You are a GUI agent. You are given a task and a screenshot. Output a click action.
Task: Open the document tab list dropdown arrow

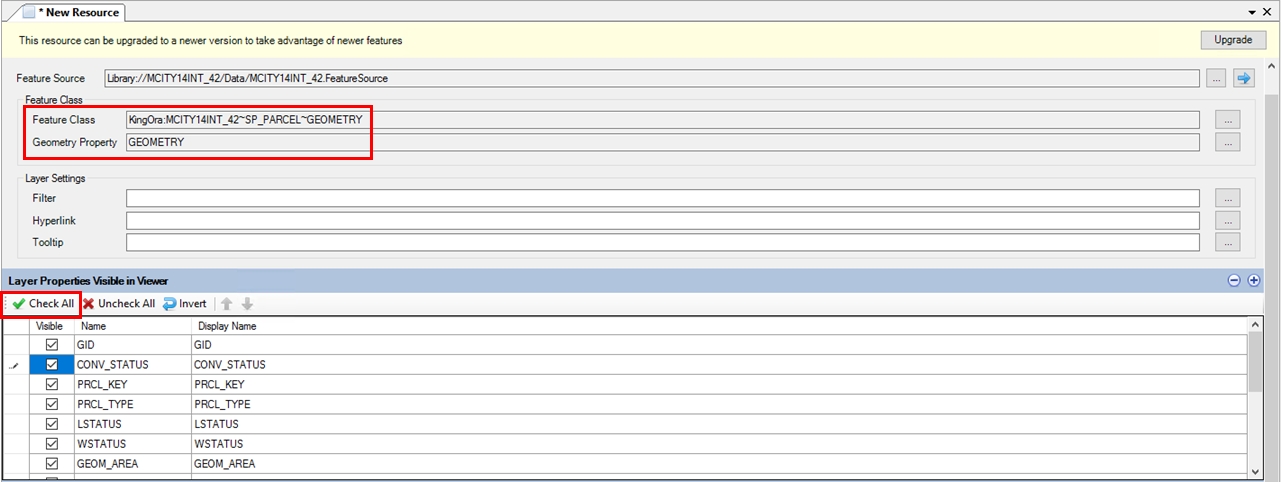click(x=1252, y=12)
